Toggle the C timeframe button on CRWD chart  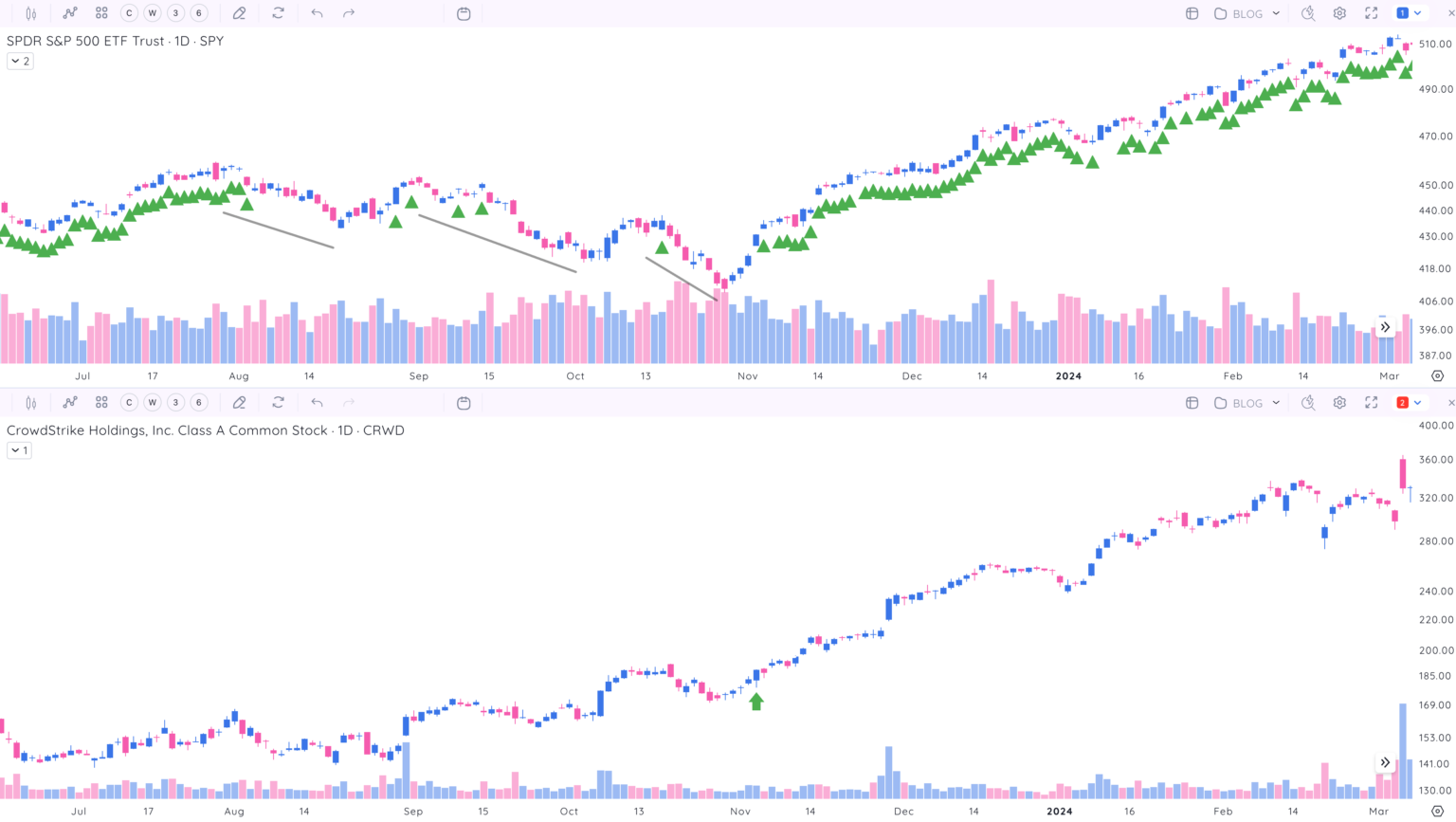(x=129, y=403)
